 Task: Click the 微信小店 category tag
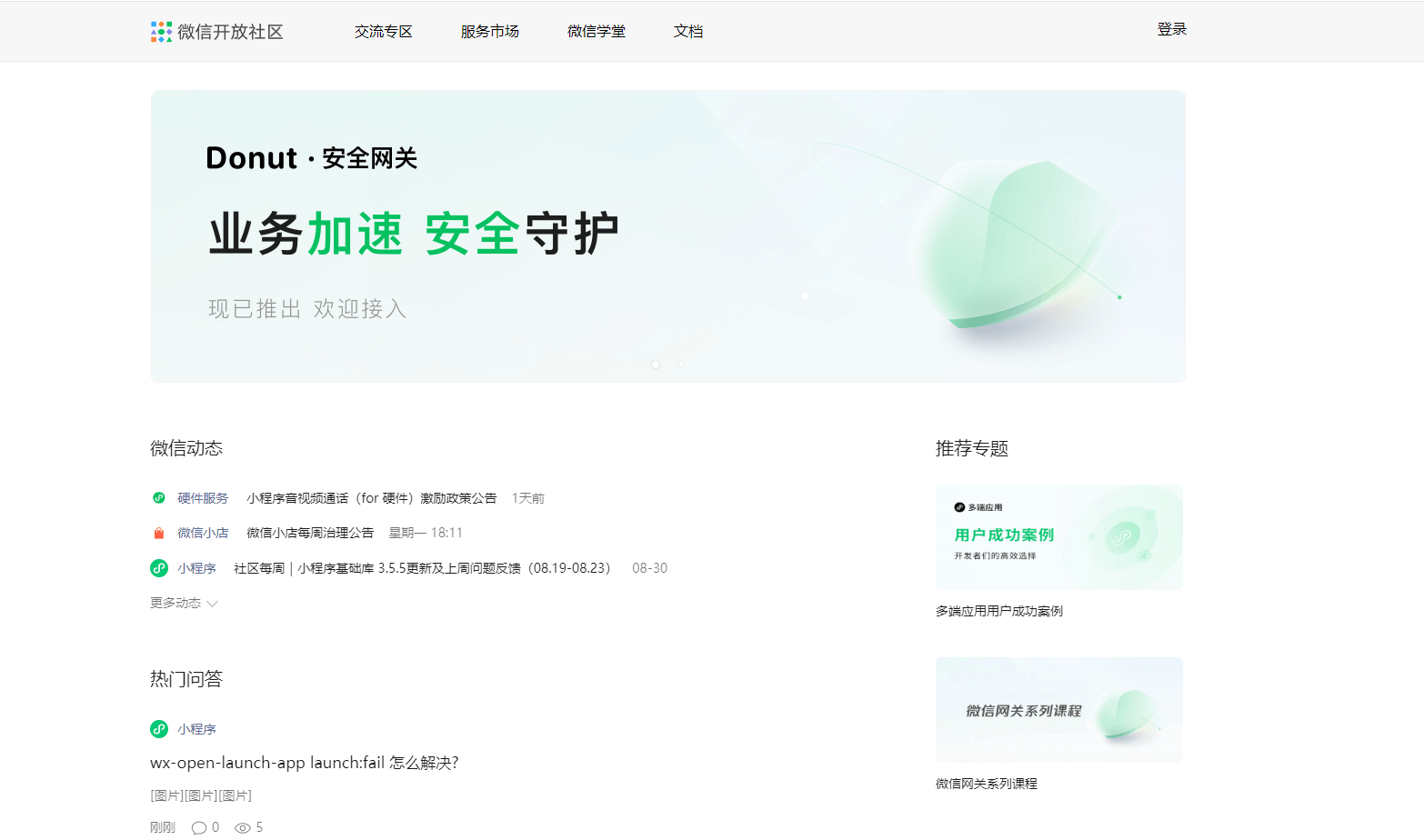(x=203, y=533)
